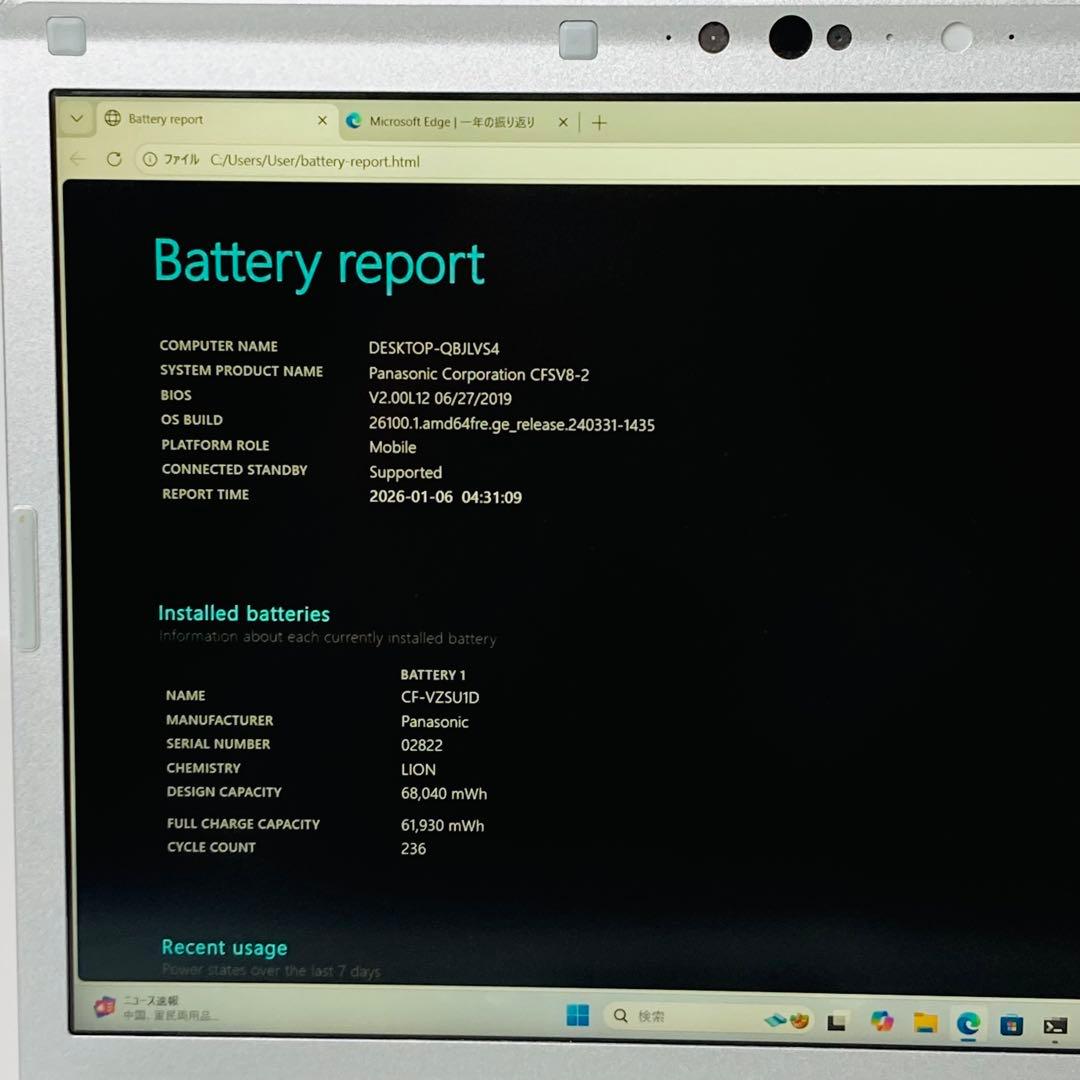Open Windows Terminal from the taskbar
Viewport: 1080px width, 1080px height.
point(1055,1022)
